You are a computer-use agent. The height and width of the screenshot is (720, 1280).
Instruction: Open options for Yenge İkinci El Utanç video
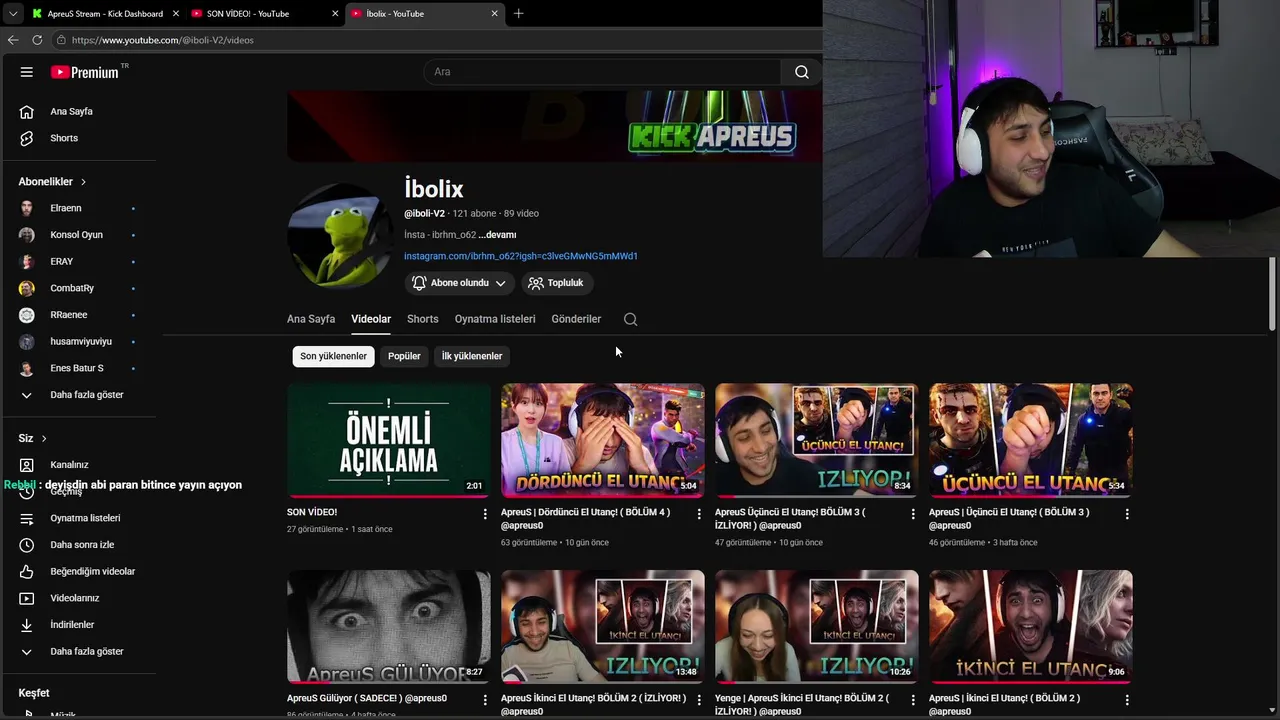coord(913,700)
